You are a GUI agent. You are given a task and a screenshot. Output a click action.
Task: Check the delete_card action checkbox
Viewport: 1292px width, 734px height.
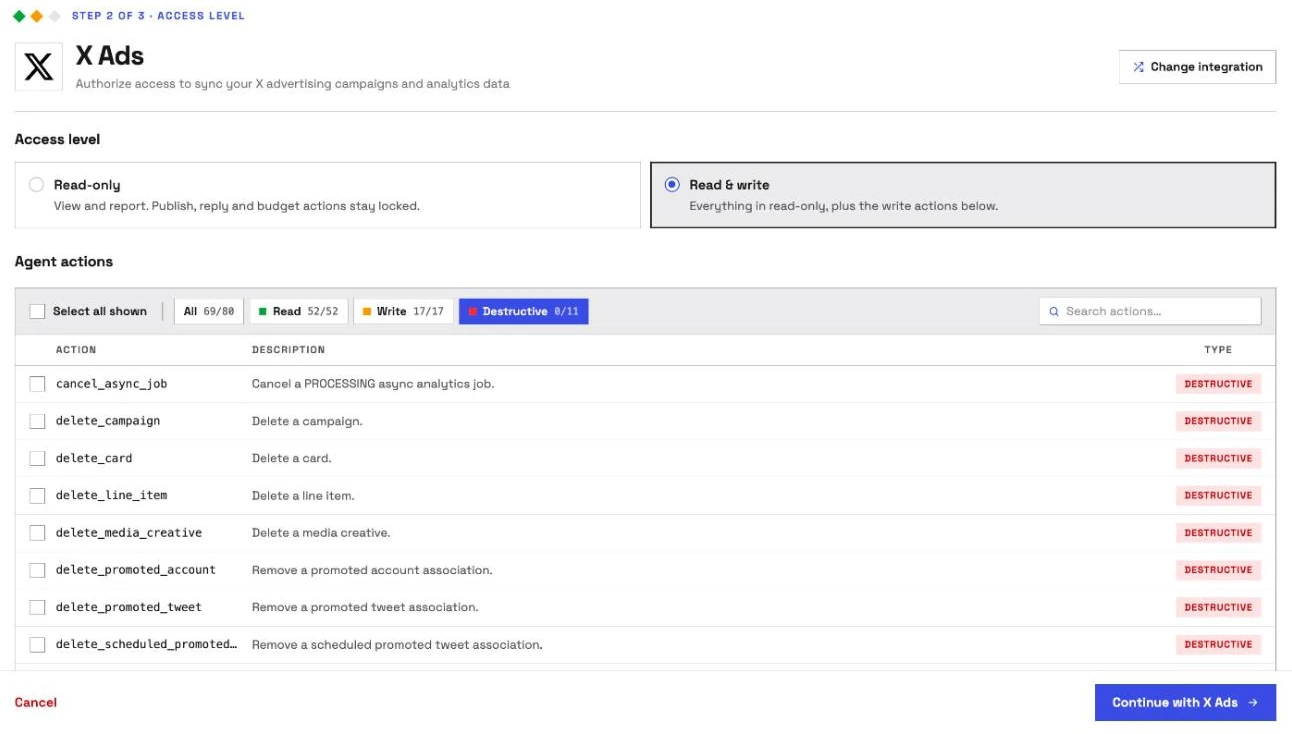tap(37, 458)
